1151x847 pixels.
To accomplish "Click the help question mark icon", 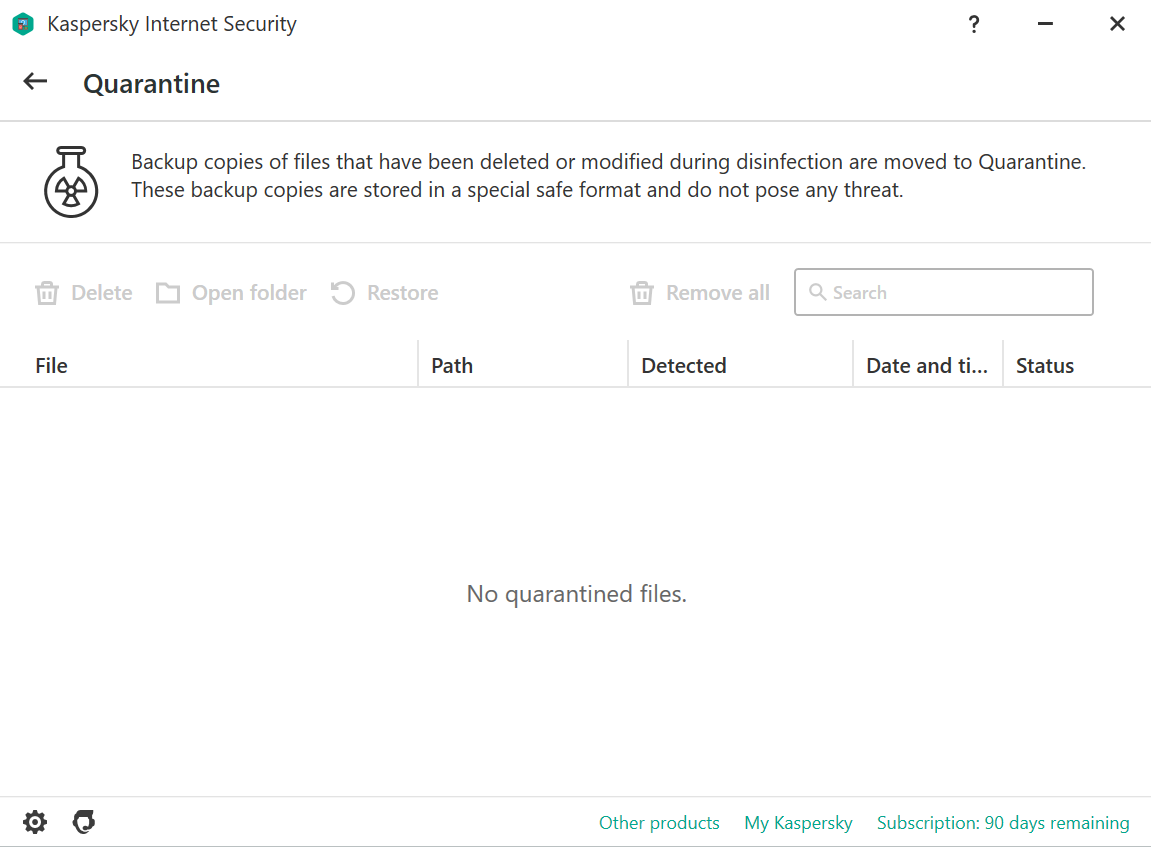I will pos(974,24).
